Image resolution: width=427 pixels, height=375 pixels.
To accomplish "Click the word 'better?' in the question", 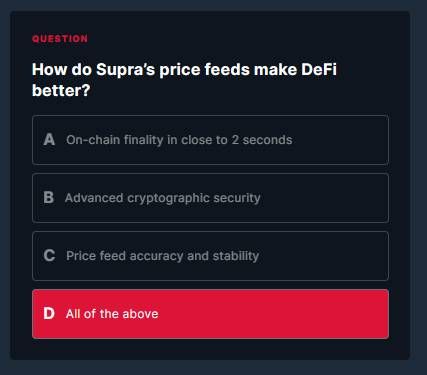I will click(61, 90).
